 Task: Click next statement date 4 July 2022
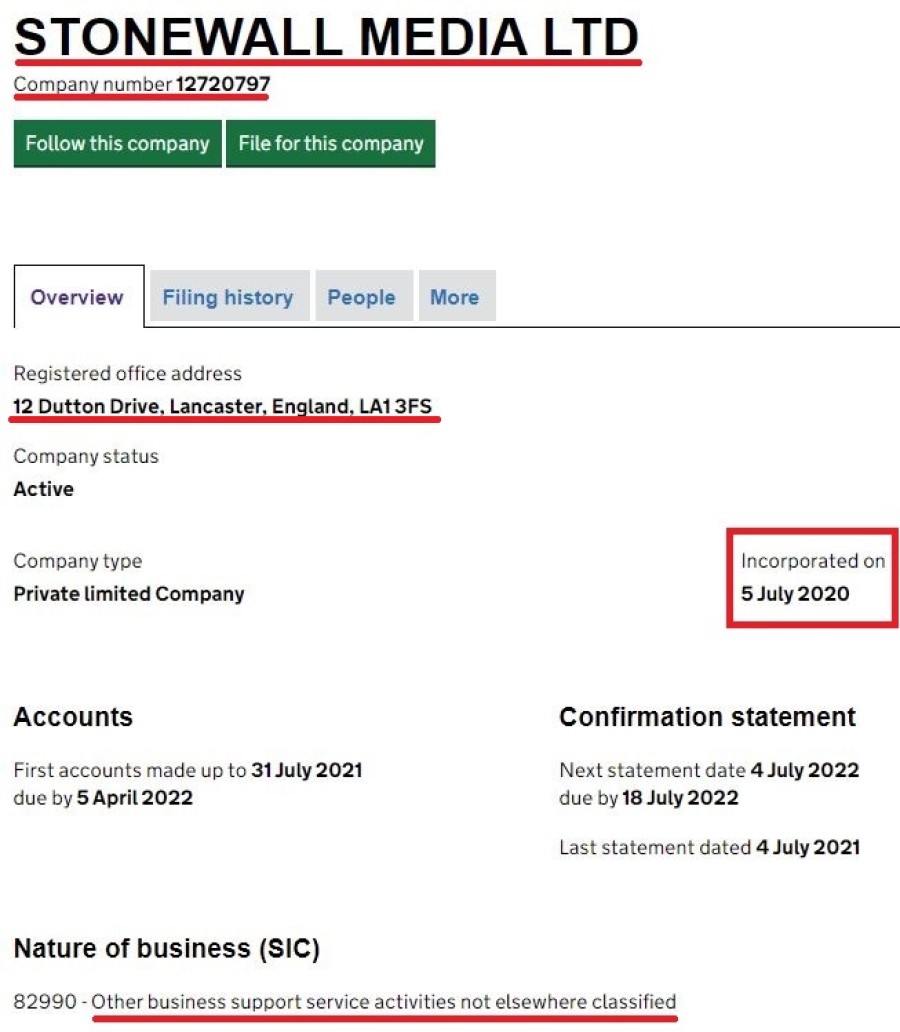tap(805, 770)
